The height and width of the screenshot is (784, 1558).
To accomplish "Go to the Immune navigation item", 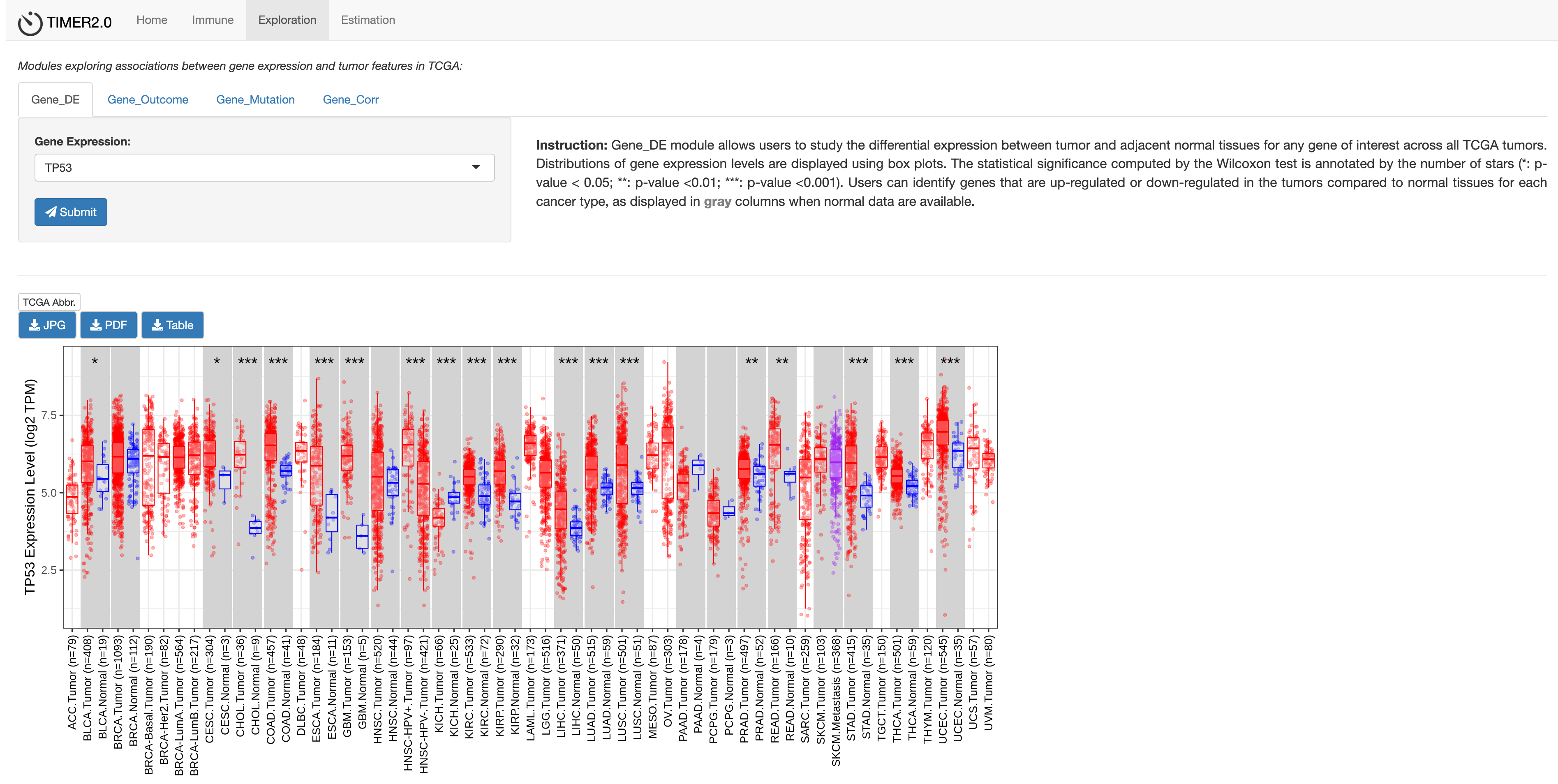I will 212,20.
